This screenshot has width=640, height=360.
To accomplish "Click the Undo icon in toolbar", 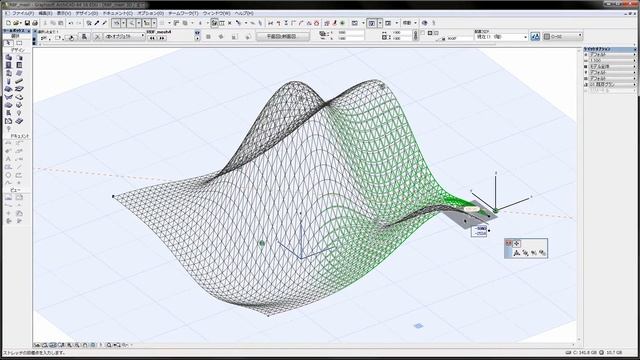I will click(x=71, y=23).
